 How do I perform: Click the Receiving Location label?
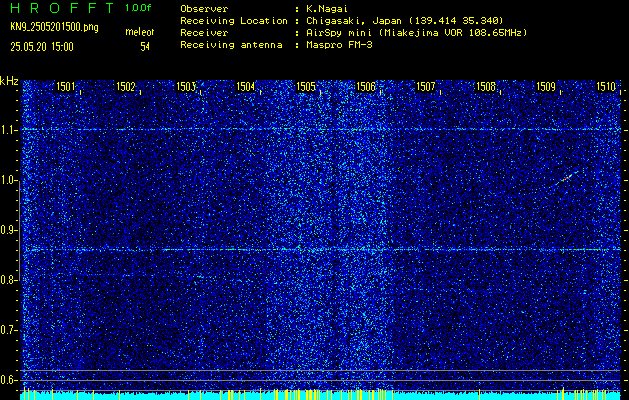pyautogui.click(x=234, y=21)
